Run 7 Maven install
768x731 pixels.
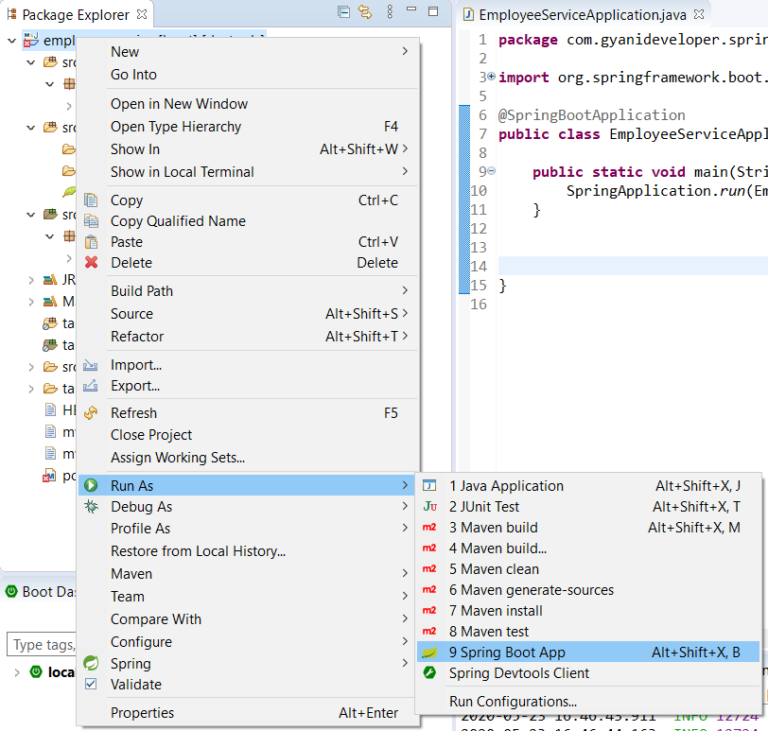pyautogui.click(x=588, y=610)
